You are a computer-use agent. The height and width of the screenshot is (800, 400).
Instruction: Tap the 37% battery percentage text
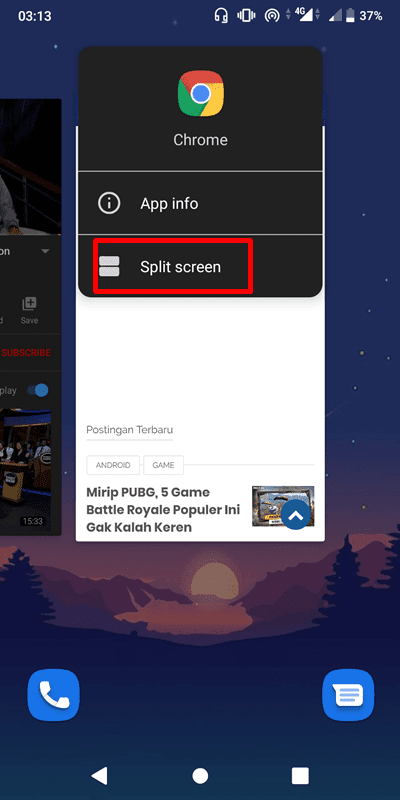(x=371, y=16)
